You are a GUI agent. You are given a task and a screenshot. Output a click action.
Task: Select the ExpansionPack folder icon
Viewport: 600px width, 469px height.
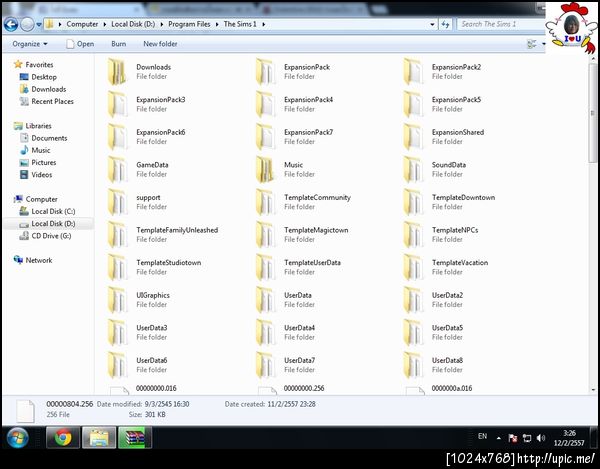click(265, 72)
